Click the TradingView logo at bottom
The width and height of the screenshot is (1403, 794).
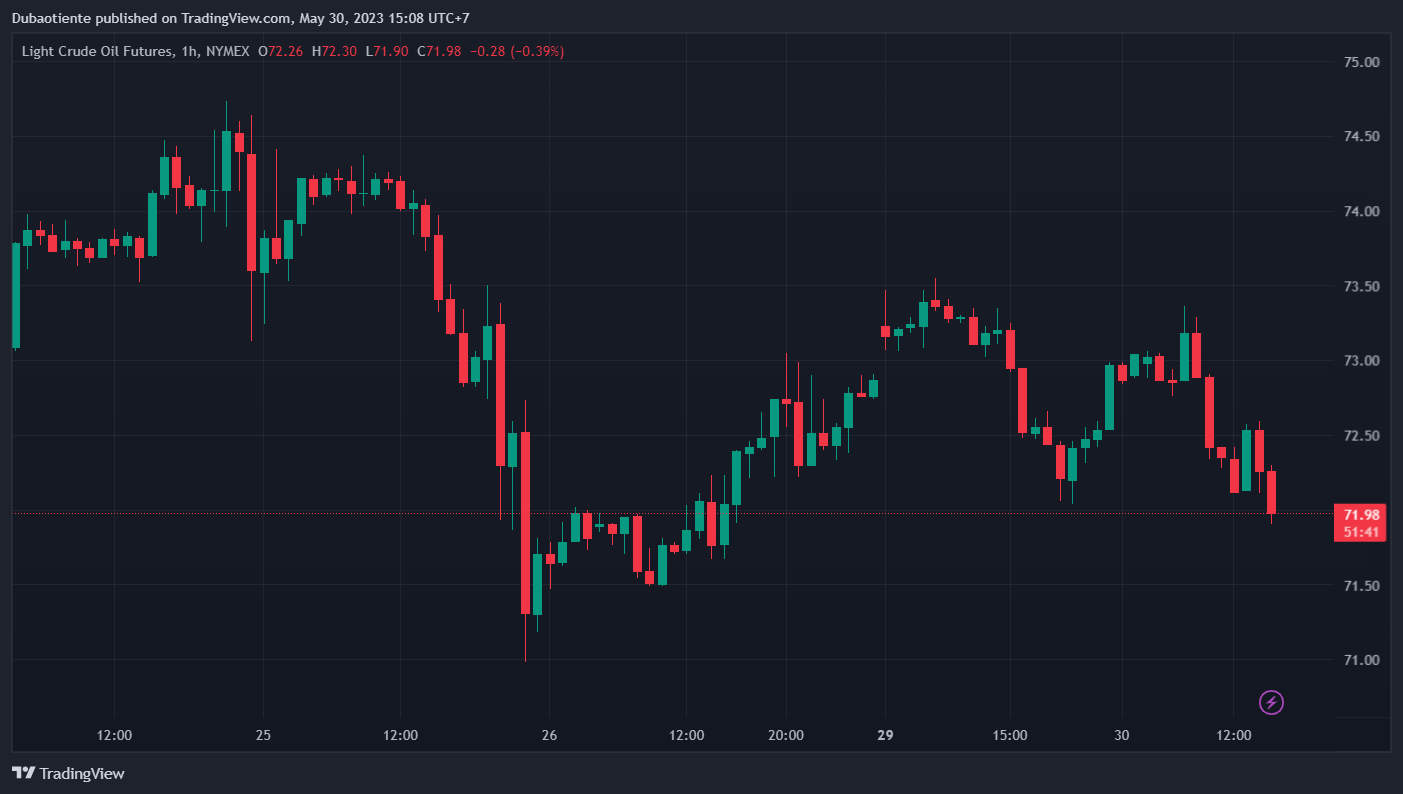point(68,773)
